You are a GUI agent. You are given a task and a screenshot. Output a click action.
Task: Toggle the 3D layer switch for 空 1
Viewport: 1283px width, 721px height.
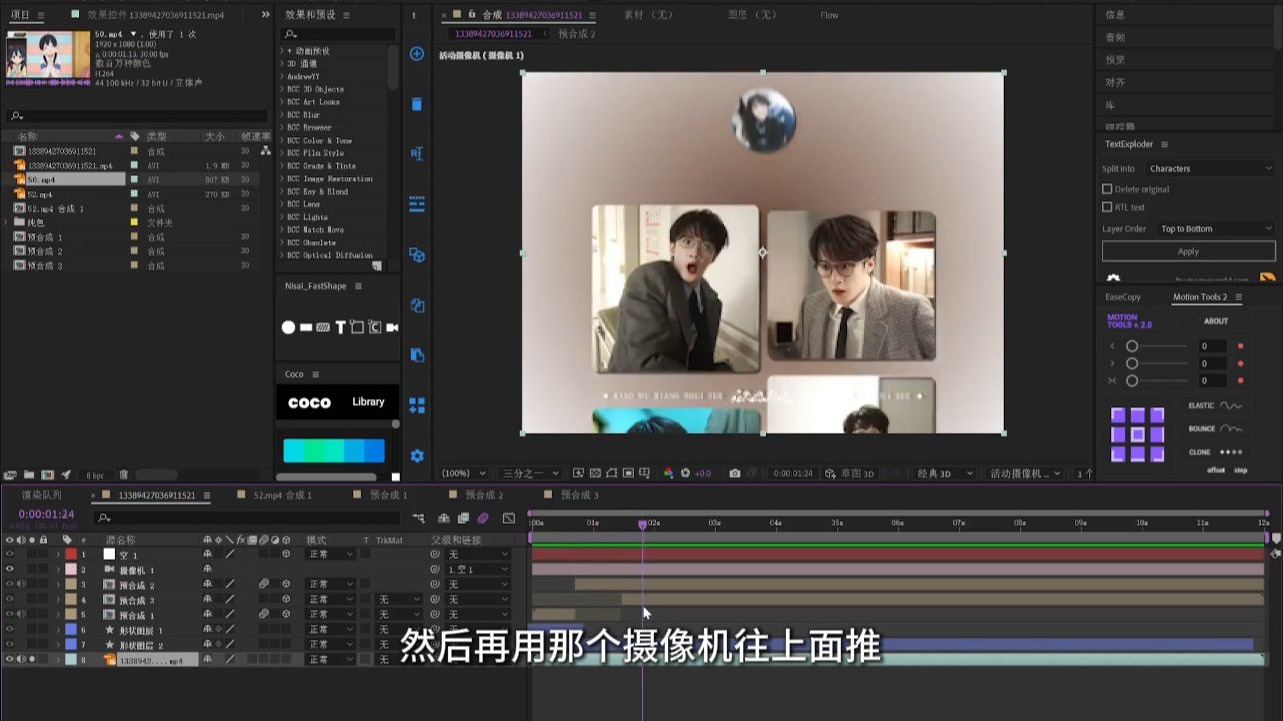286,554
